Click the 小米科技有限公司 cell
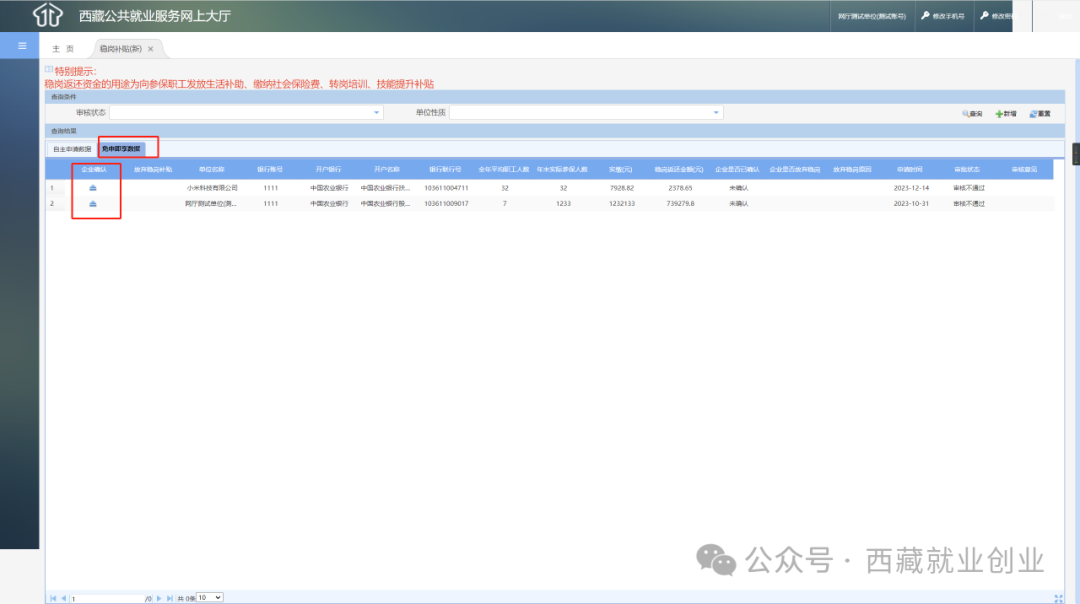This screenshot has width=1080, height=604. click(212, 188)
